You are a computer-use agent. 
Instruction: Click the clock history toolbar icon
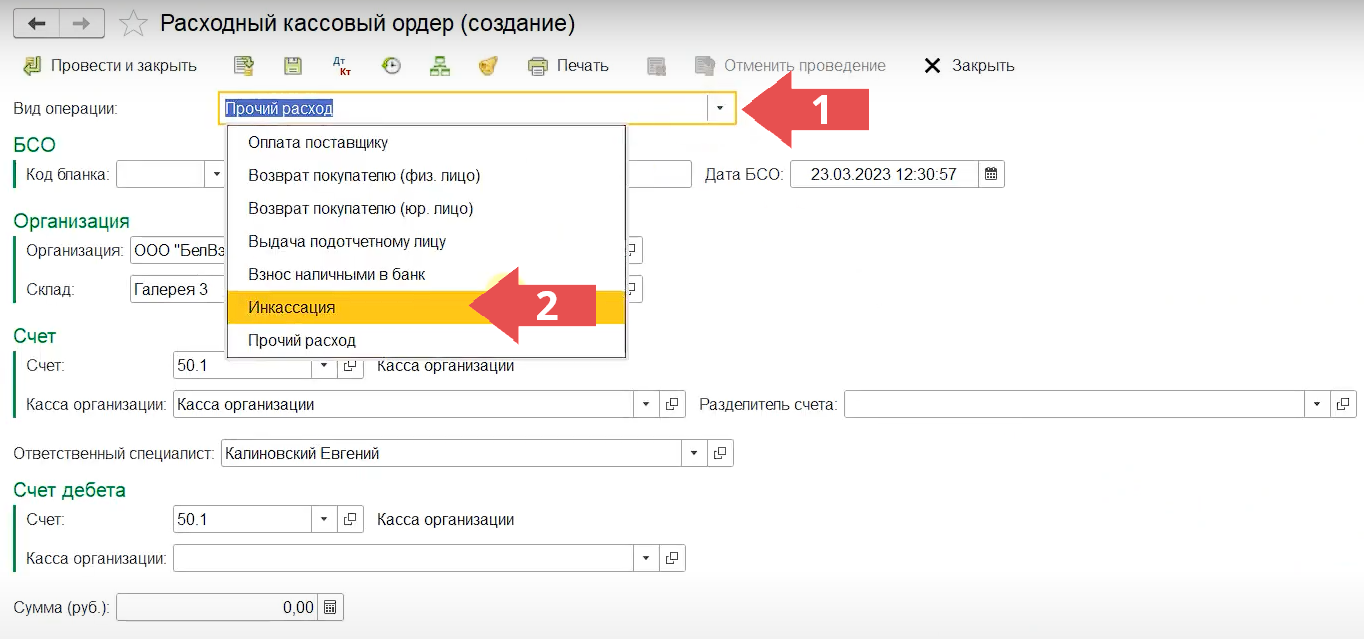pos(392,66)
